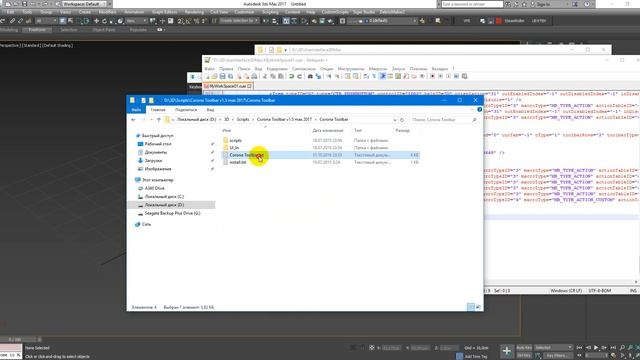This screenshot has height=360, width=640.
Task: Go back in Explorer navigation
Action: click(133, 120)
